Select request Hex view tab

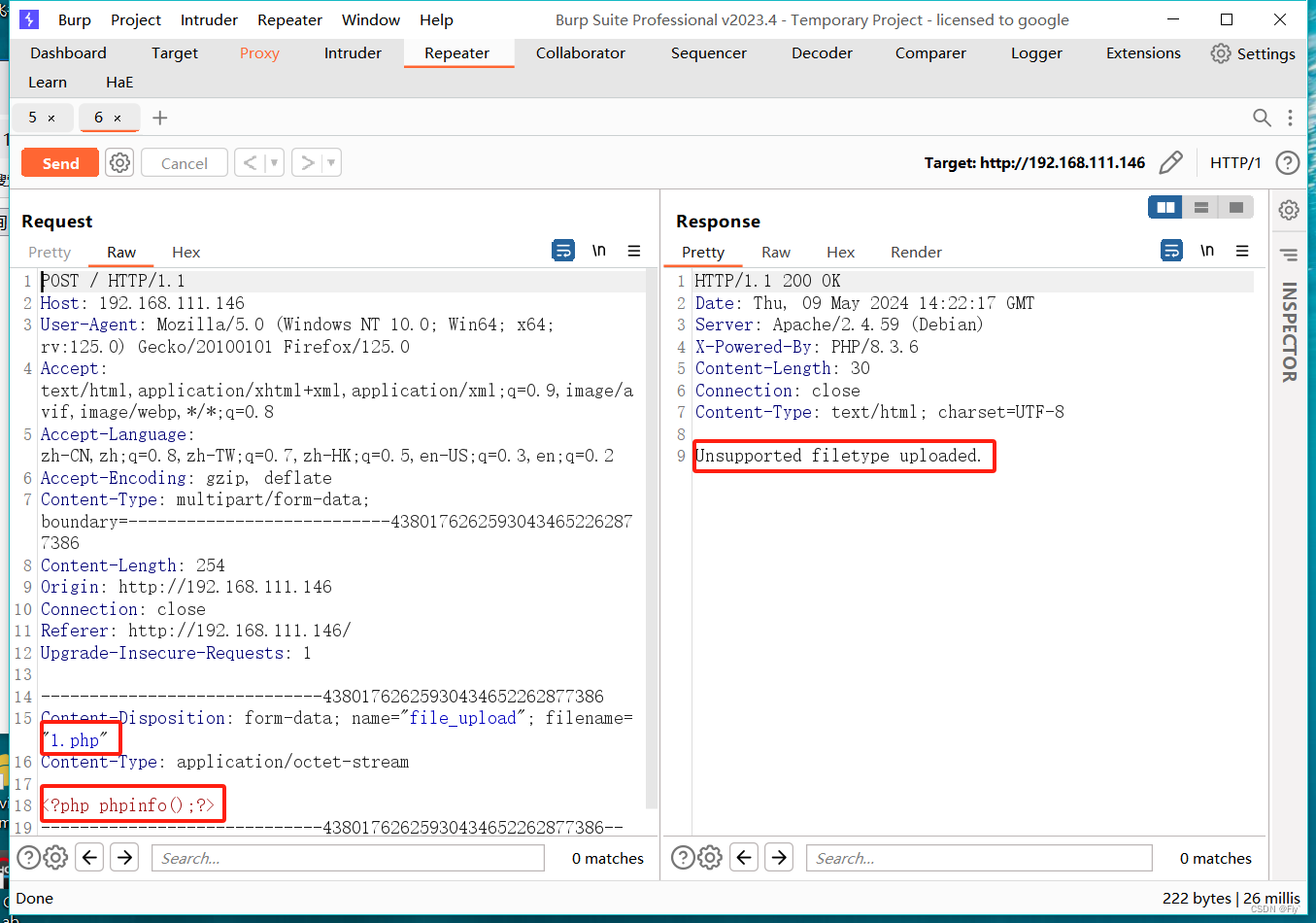point(186,252)
